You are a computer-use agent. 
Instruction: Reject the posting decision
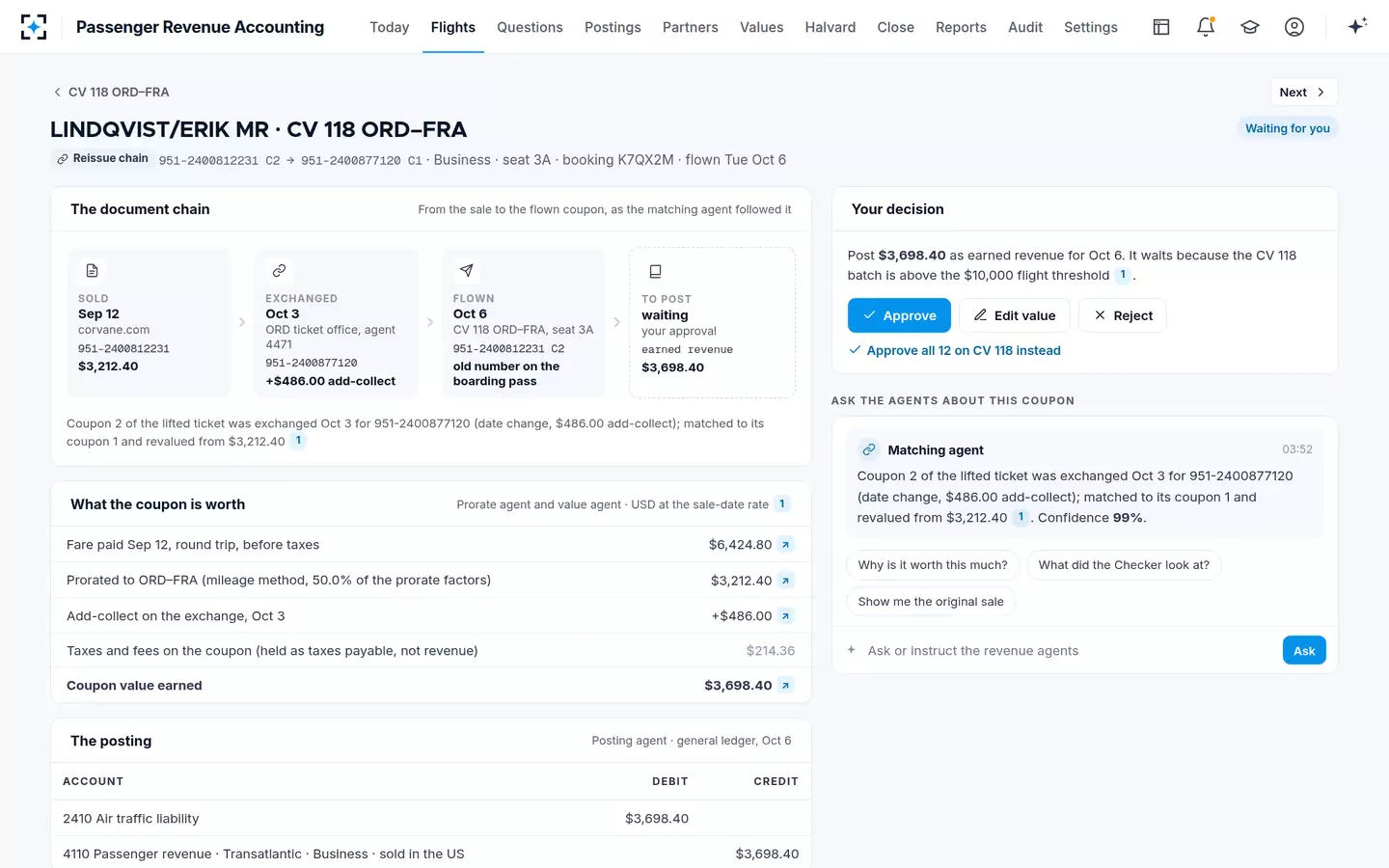click(x=1123, y=315)
